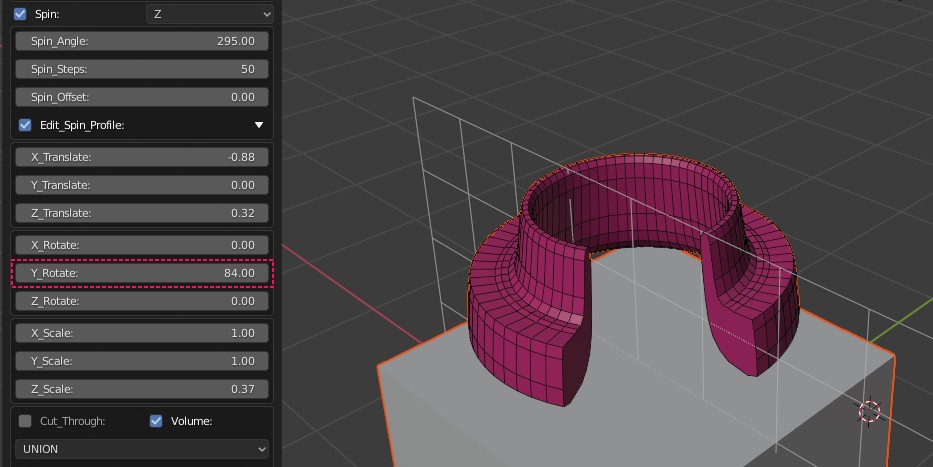The width and height of the screenshot is (933, 467).
Task: Open the UNION boolean mode dropdown
Action: coord(142,449)
